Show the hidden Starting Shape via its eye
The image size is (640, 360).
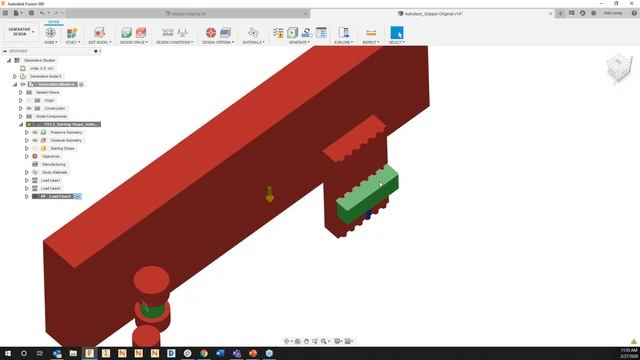(x=35, y=148)
